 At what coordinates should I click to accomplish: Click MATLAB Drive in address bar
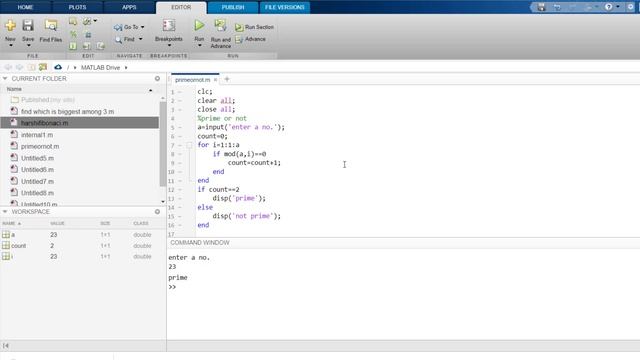100,67
